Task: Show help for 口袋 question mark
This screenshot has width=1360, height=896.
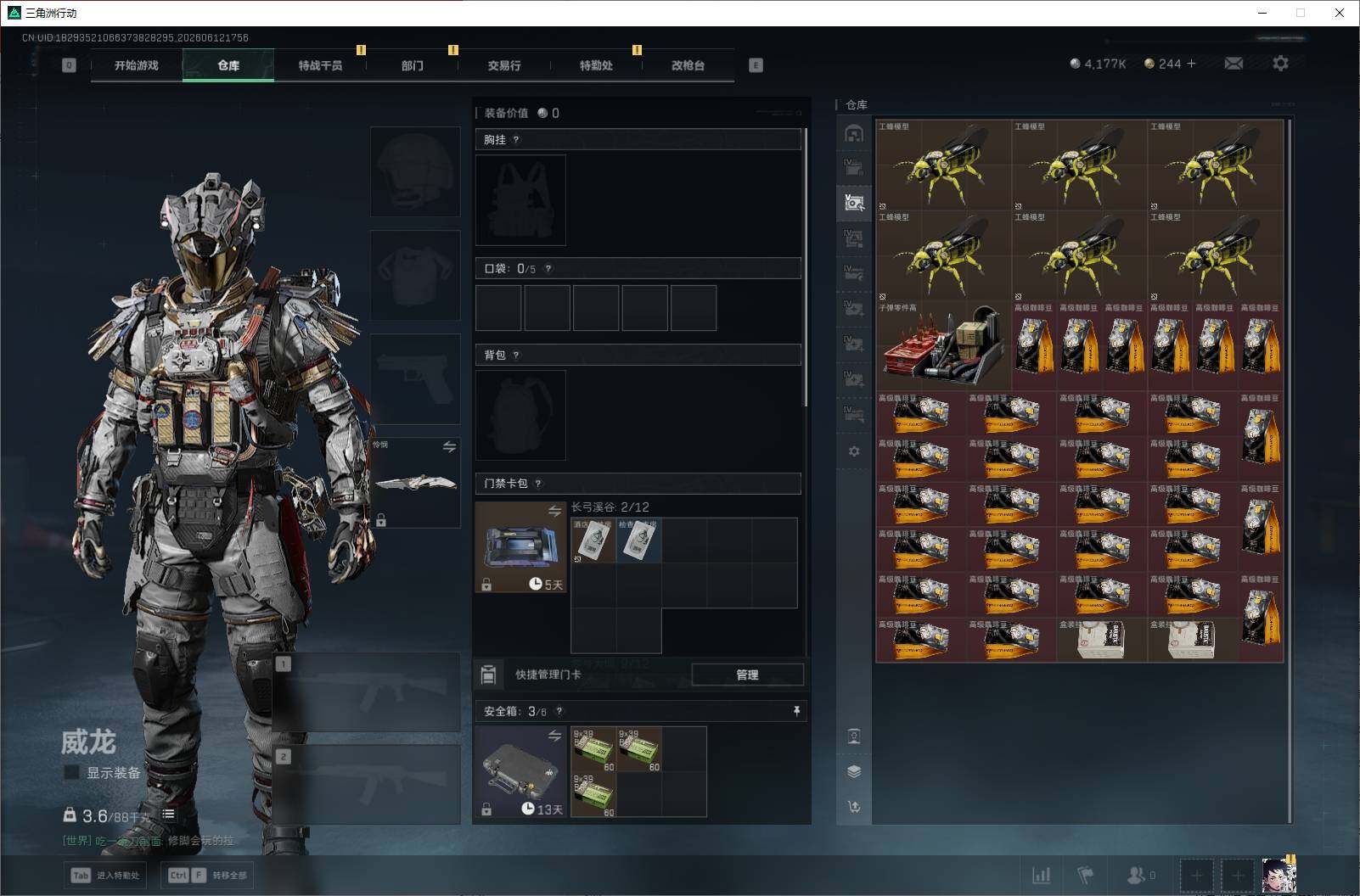Action: click(x=548, y=269)
